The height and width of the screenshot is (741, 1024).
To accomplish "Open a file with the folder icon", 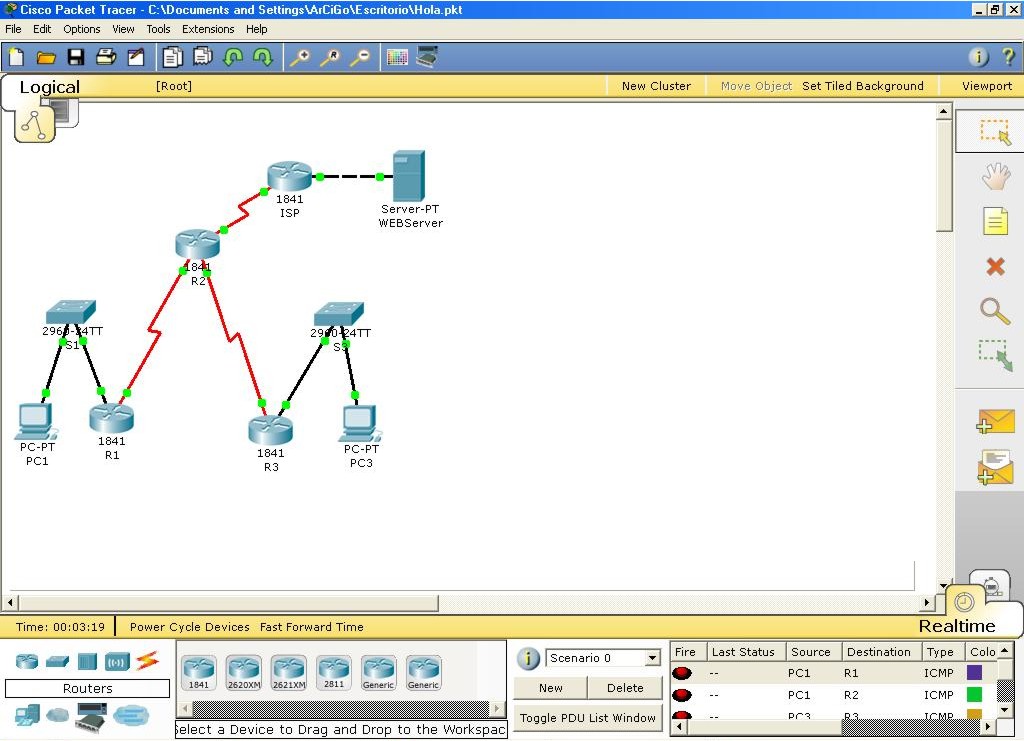I will pyautogui.click(x=46, y=57).
